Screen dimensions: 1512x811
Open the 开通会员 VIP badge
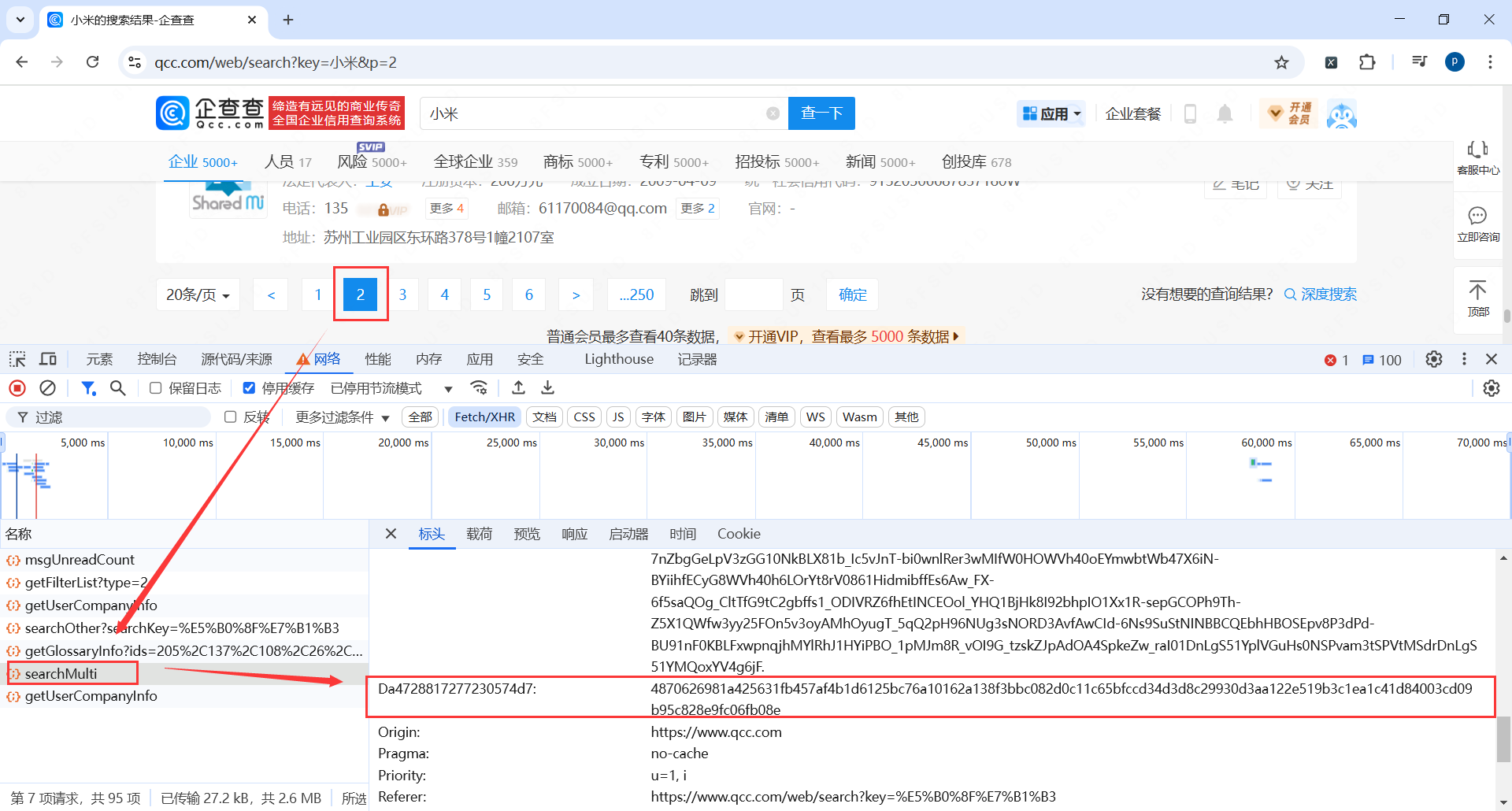[1289, 114]
